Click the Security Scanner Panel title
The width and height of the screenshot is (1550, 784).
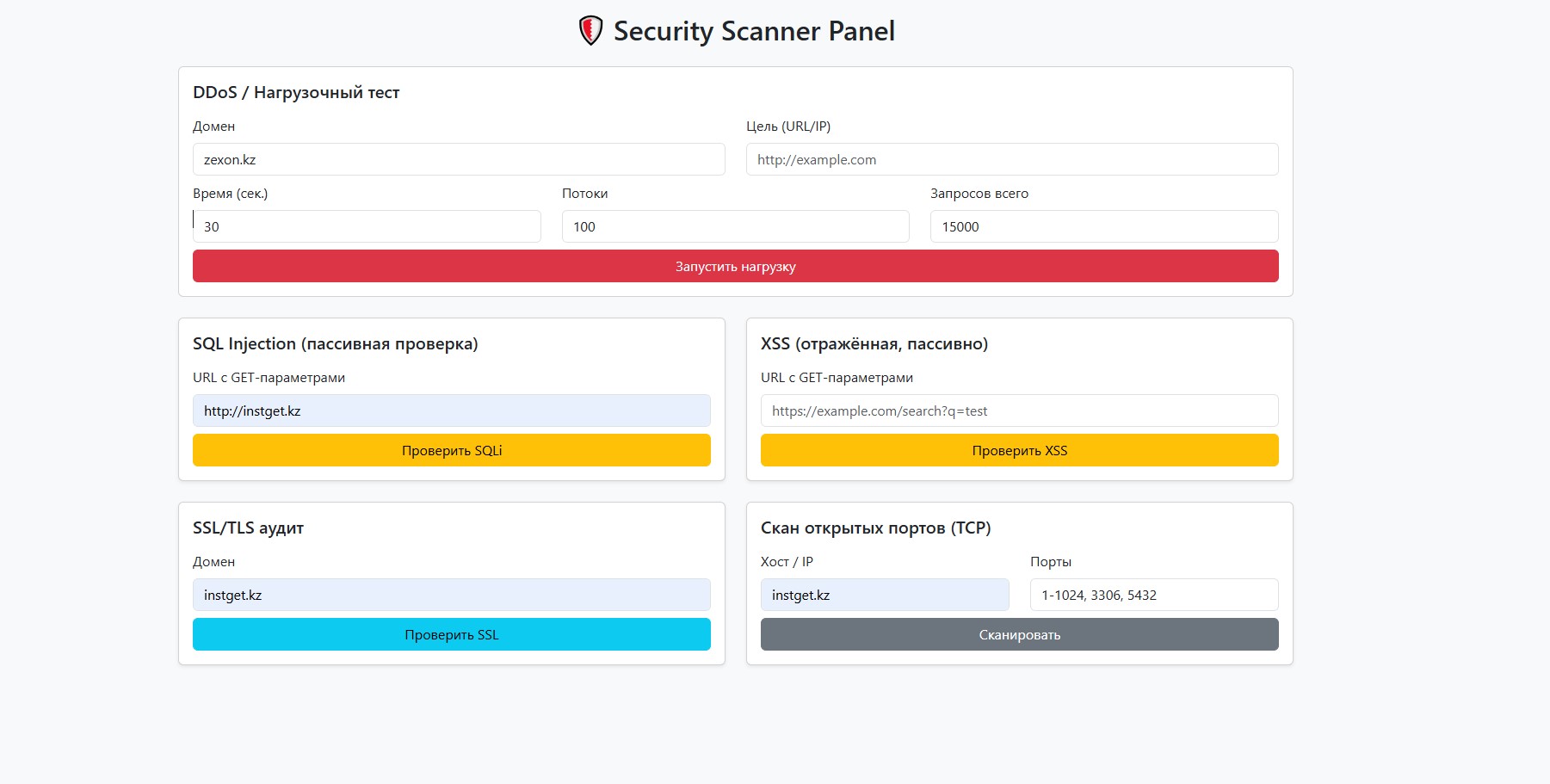(753, 31)
